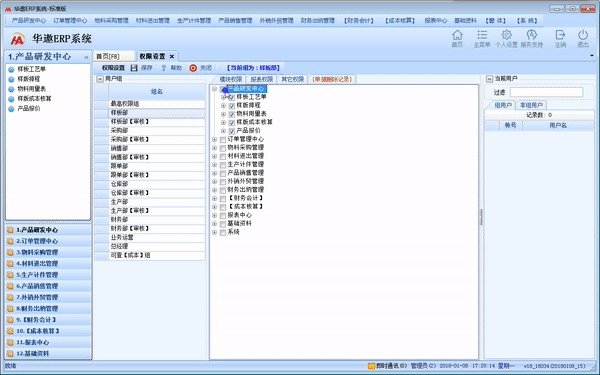This screenshot has height=375, width=600.
Task: Click the 过滤 filter input field
Action: (546, 92)
